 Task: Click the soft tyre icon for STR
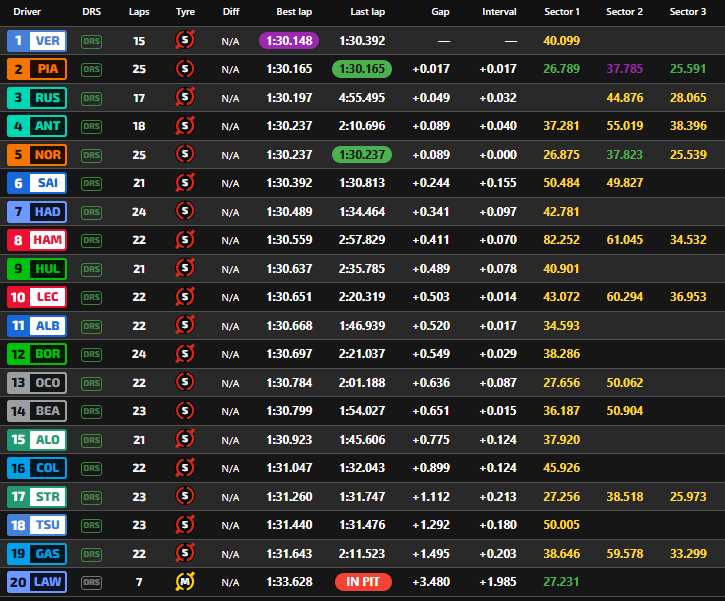[x=184, y=497]
